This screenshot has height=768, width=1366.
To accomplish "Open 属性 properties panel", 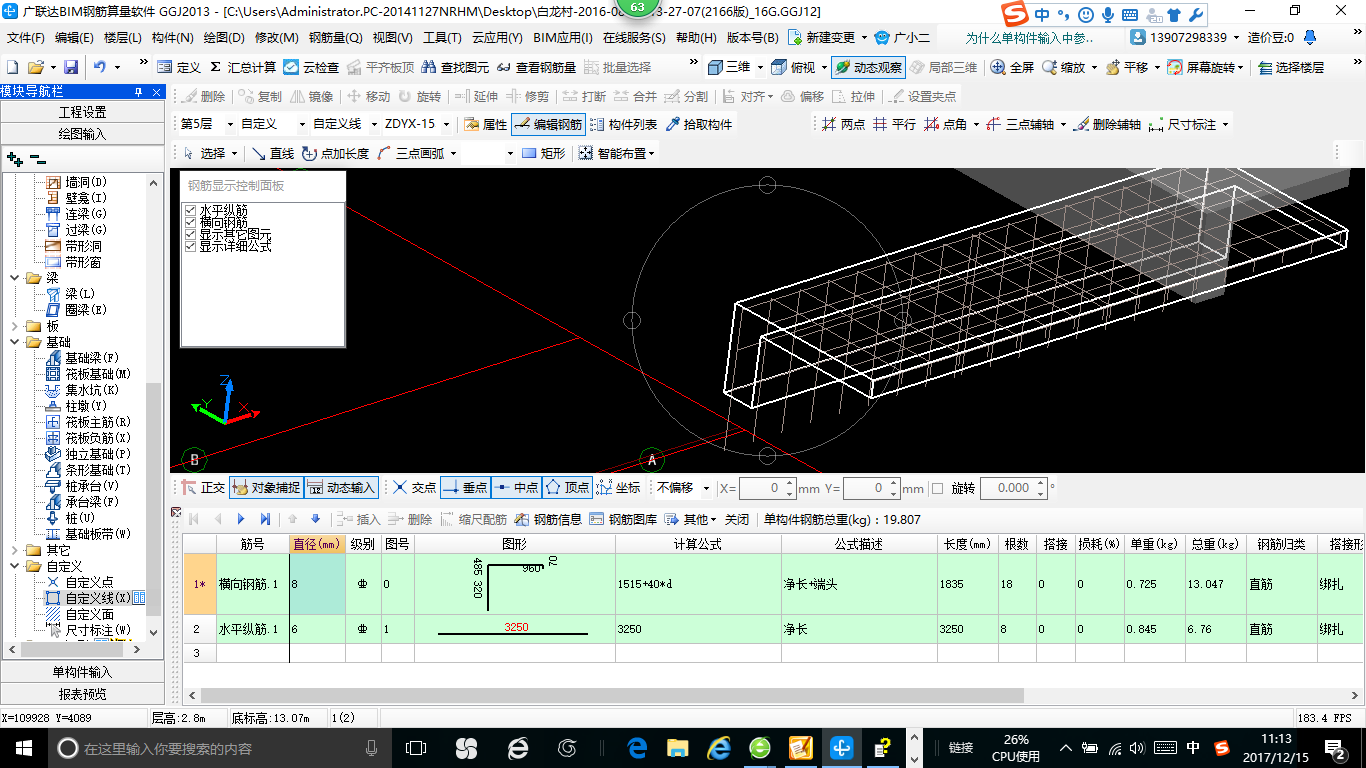I will 486,124.
